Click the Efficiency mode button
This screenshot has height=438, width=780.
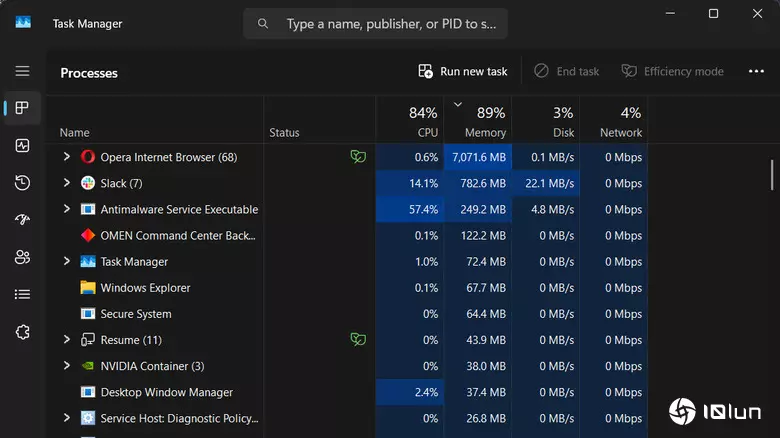[x=673, y=71]
